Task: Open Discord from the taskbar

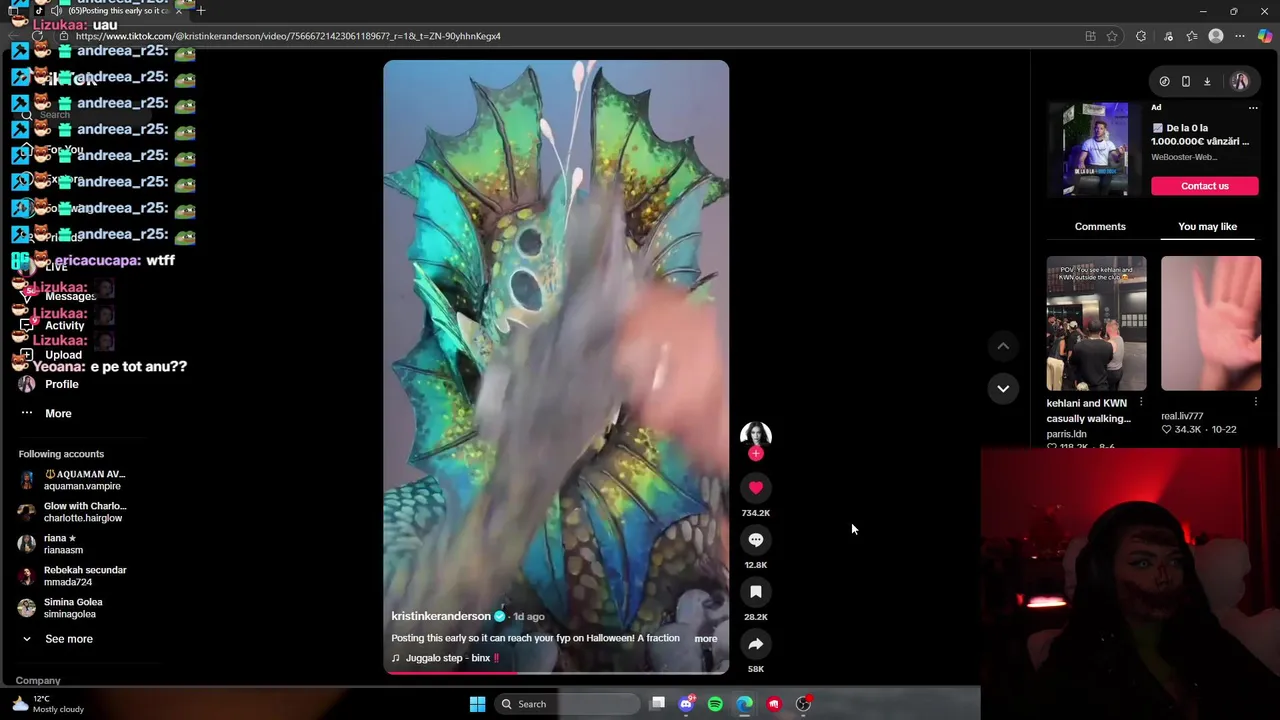Action: 686,704
